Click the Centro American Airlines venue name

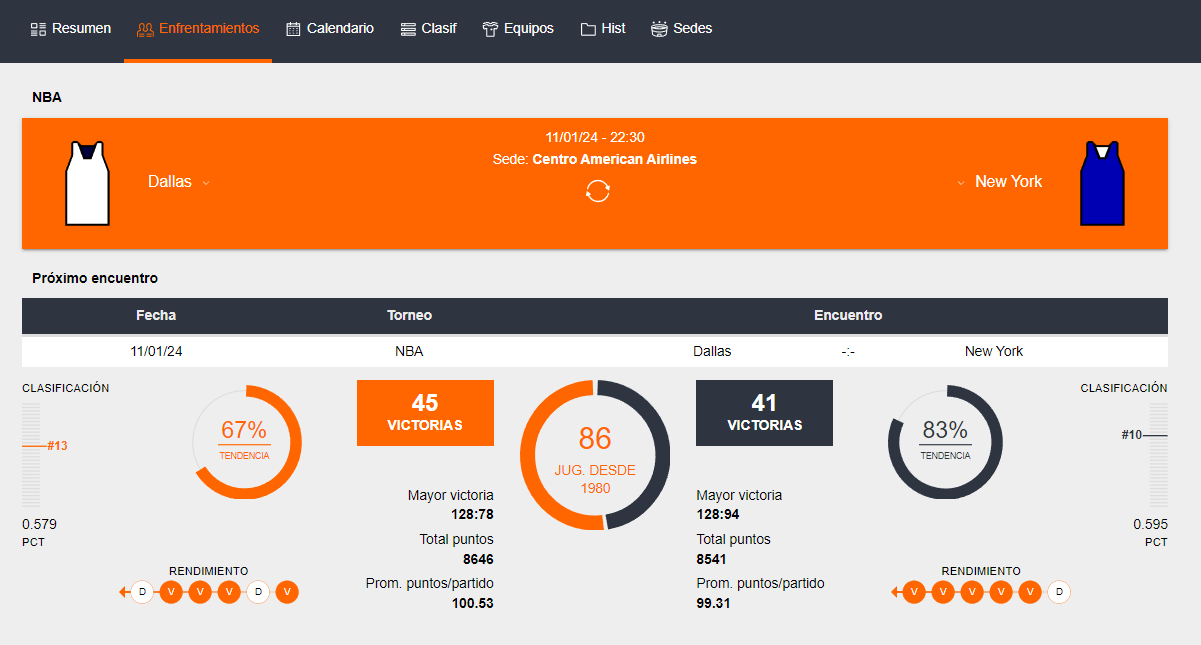[614, 159]
